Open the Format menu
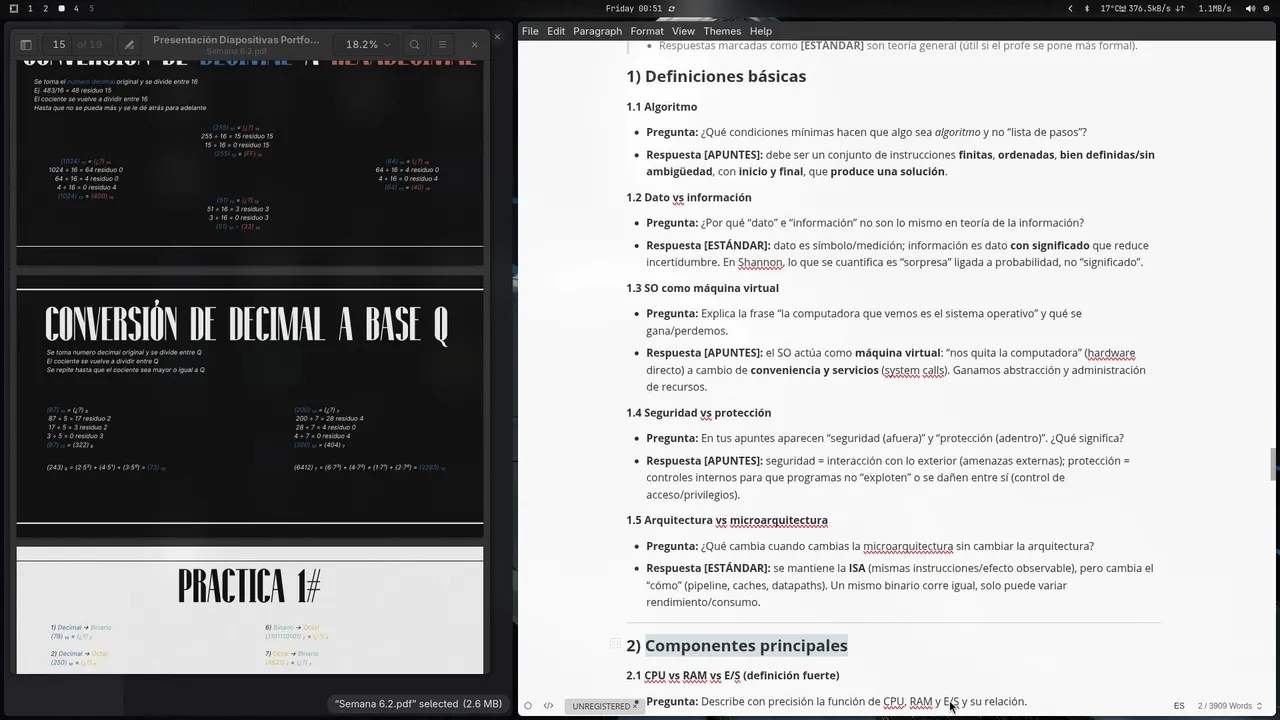 coord(647,31)
